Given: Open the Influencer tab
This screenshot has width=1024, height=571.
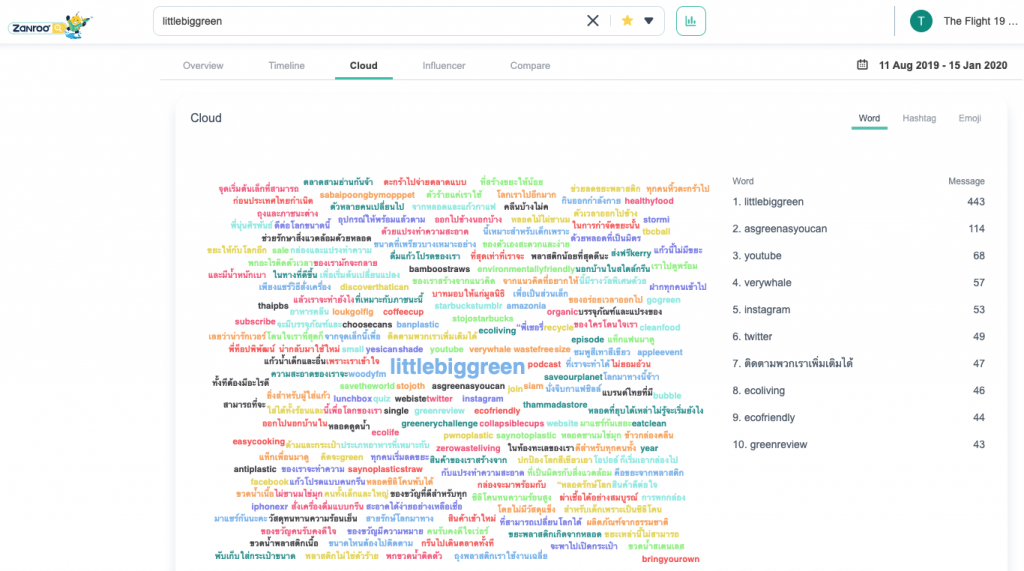Looking at the screenshot, I should click(x=444, y=66).
